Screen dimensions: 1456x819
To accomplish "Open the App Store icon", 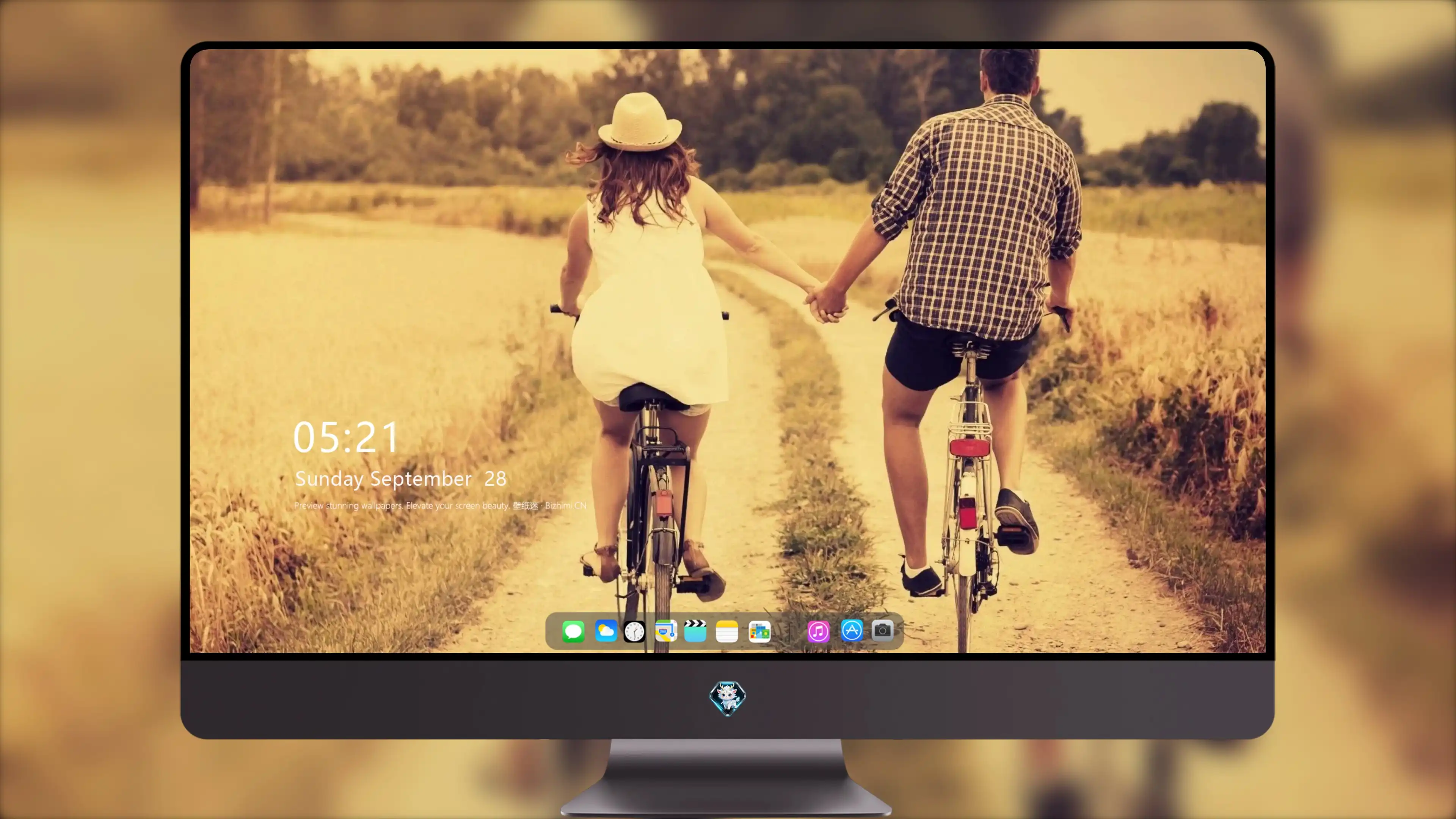I will [852, 630].
